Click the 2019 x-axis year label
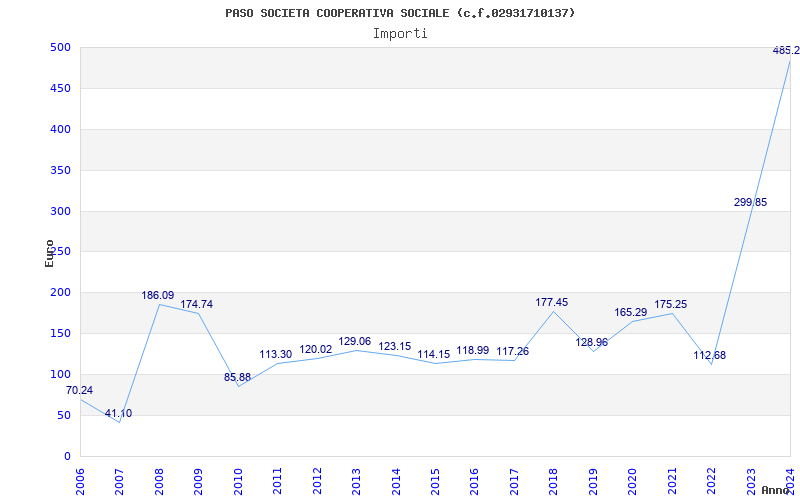 tap(593, 482)
